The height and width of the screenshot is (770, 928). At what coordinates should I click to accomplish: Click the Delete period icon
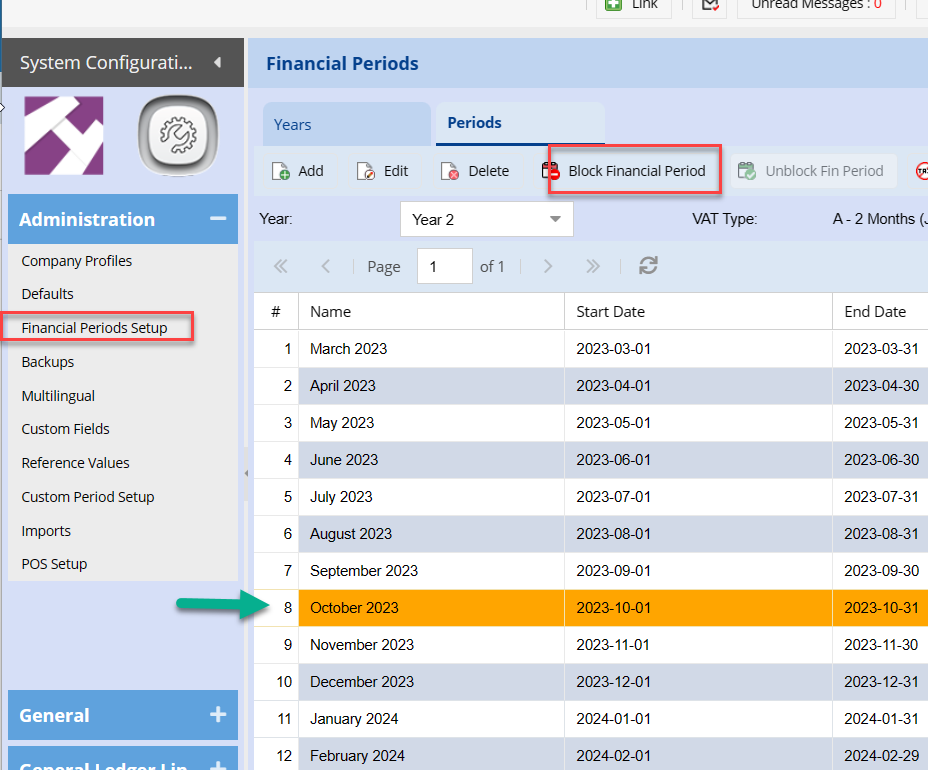click(x=451, y=171)
